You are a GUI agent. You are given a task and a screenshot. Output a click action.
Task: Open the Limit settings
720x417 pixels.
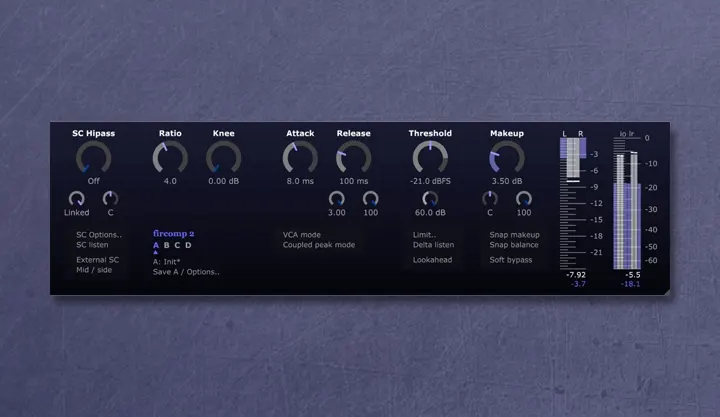pos(424,235)
